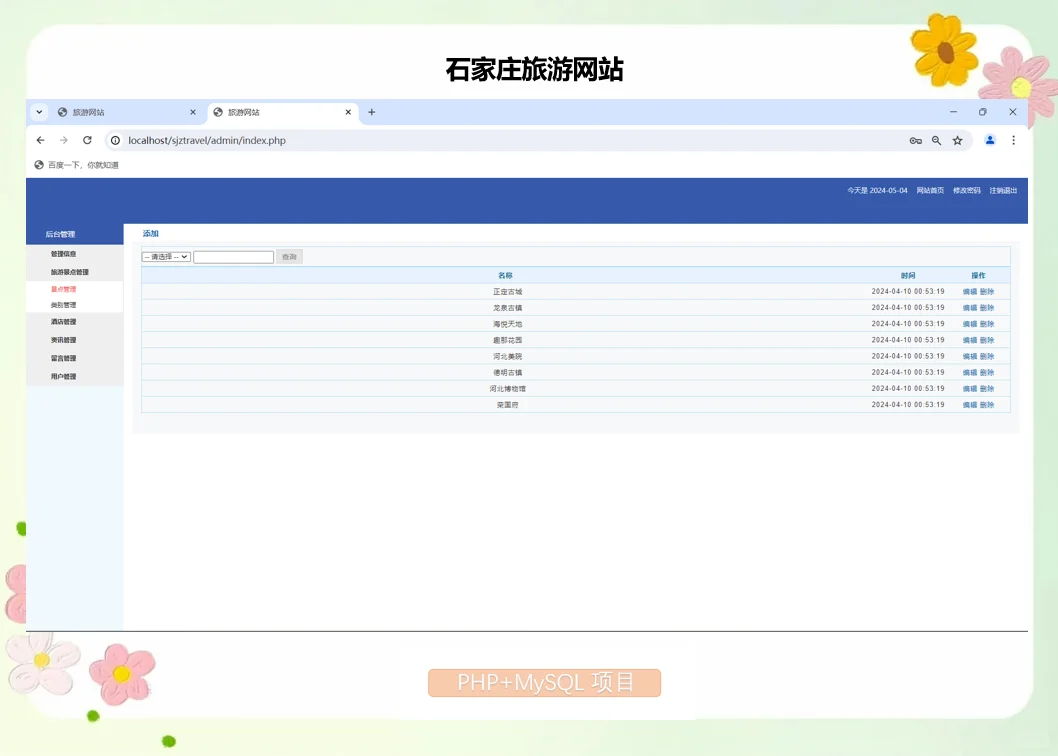Click inside the search text input field
Viewport: 1058px width, 756px height.
[234, 256]
